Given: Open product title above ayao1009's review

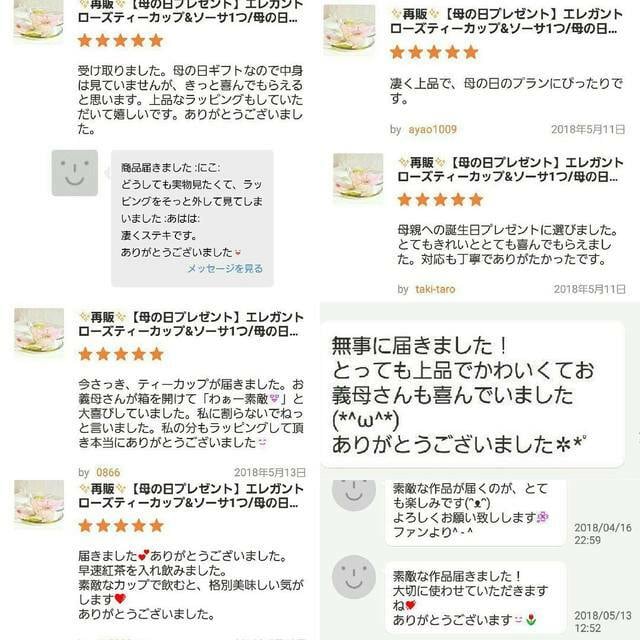Looking at the screenshot, I should (506, 21).
